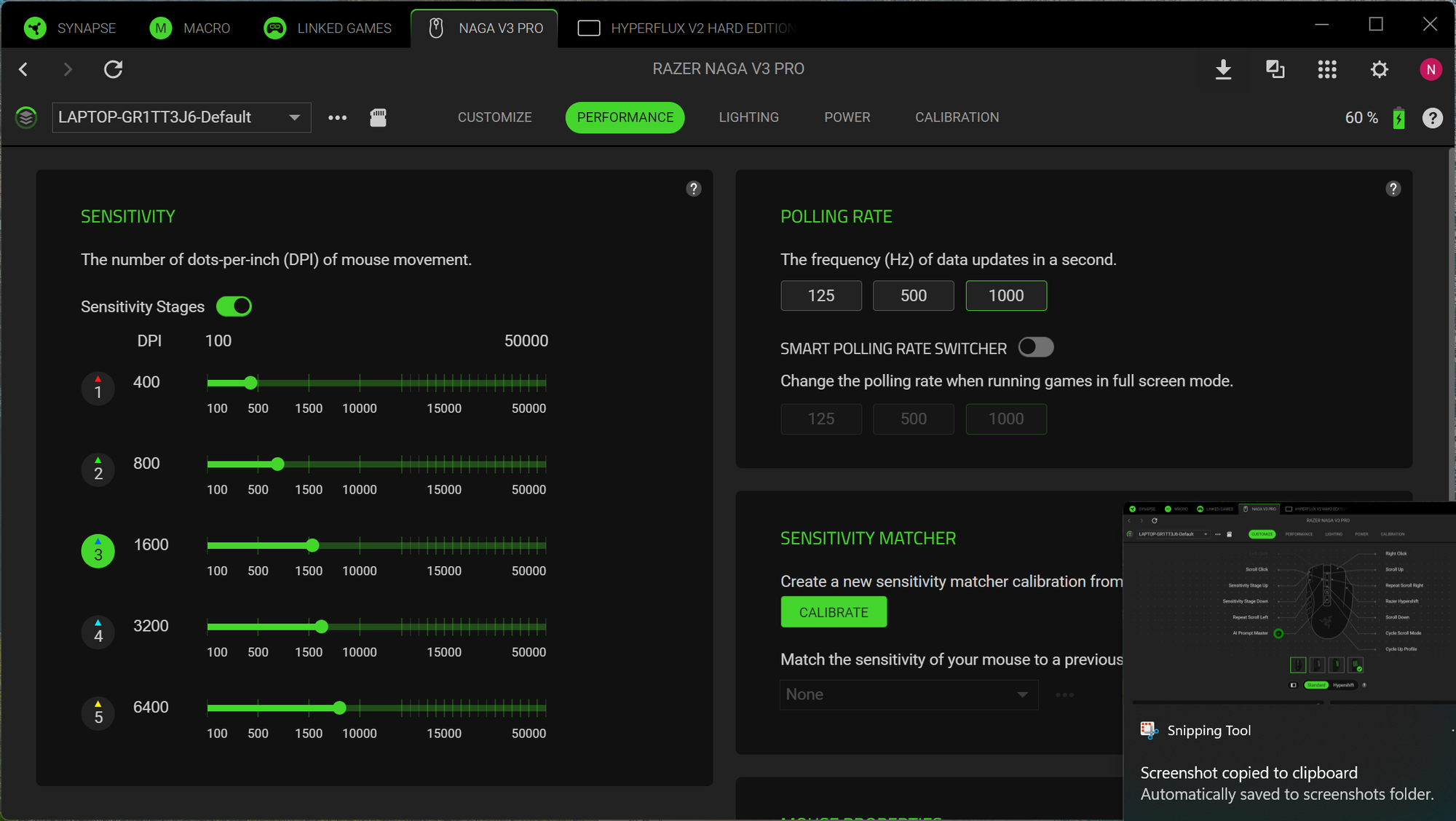Click the Screenshot copied to clipboard message
Image resolution: width=1456 pixels, height=821 pixels.
tap(1249, 773)
